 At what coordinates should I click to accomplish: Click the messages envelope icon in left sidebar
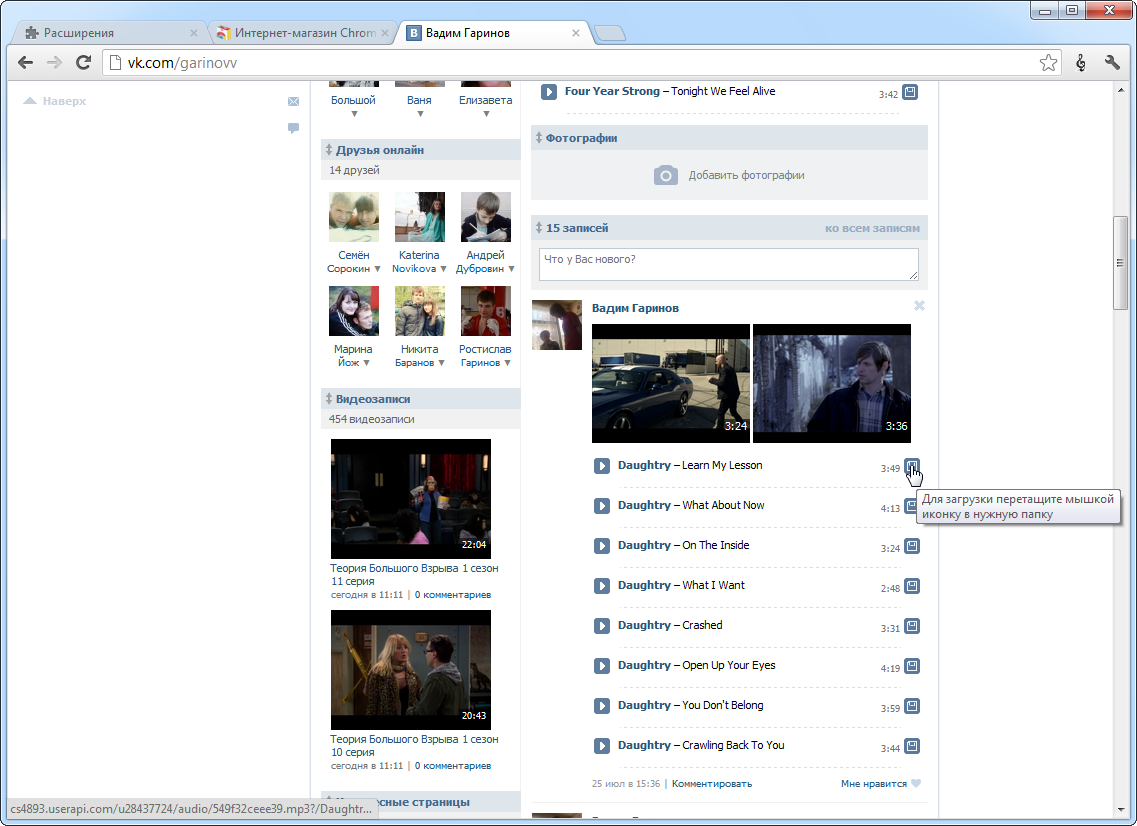(x=294, y=102)
